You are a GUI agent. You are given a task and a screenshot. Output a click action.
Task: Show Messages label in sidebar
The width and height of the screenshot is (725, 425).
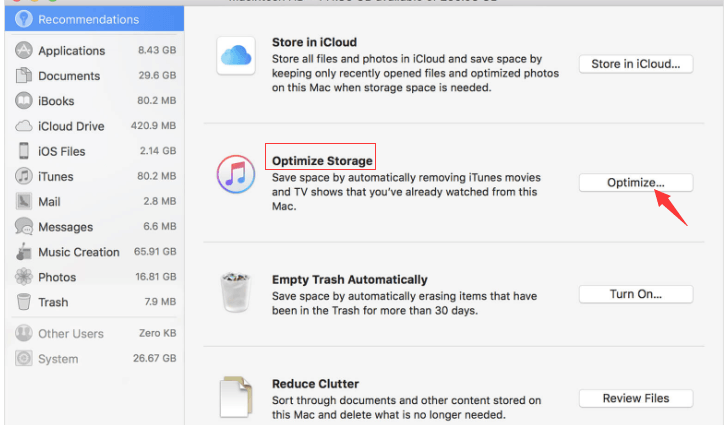(66, 227)
